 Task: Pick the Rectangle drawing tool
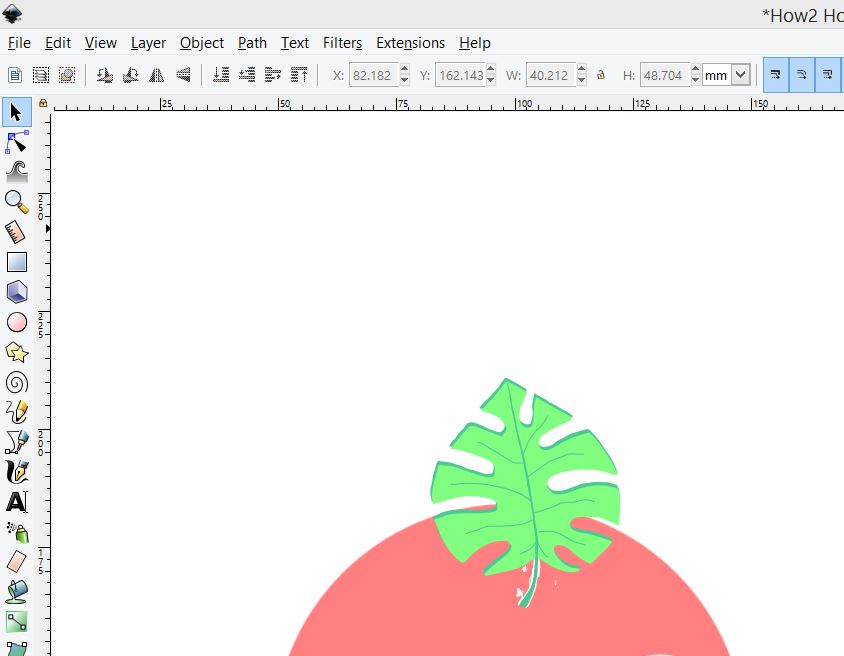click(x=16, y=262)
